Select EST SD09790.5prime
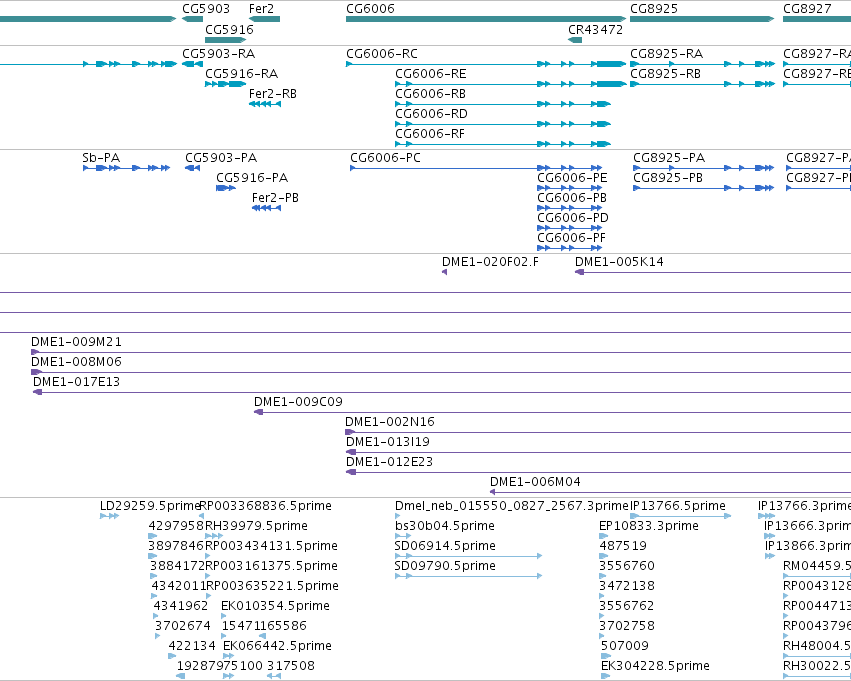This screenshot has height=681, width=851. coord(468,577)
